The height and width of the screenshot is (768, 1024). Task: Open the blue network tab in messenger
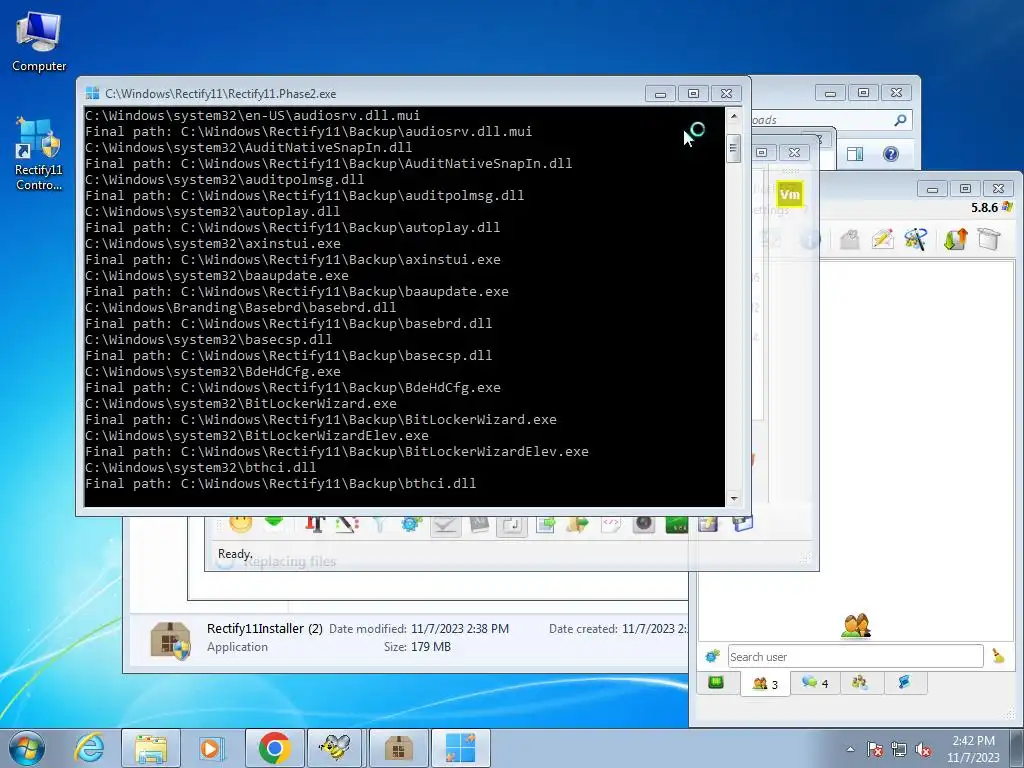click(904, 682)
